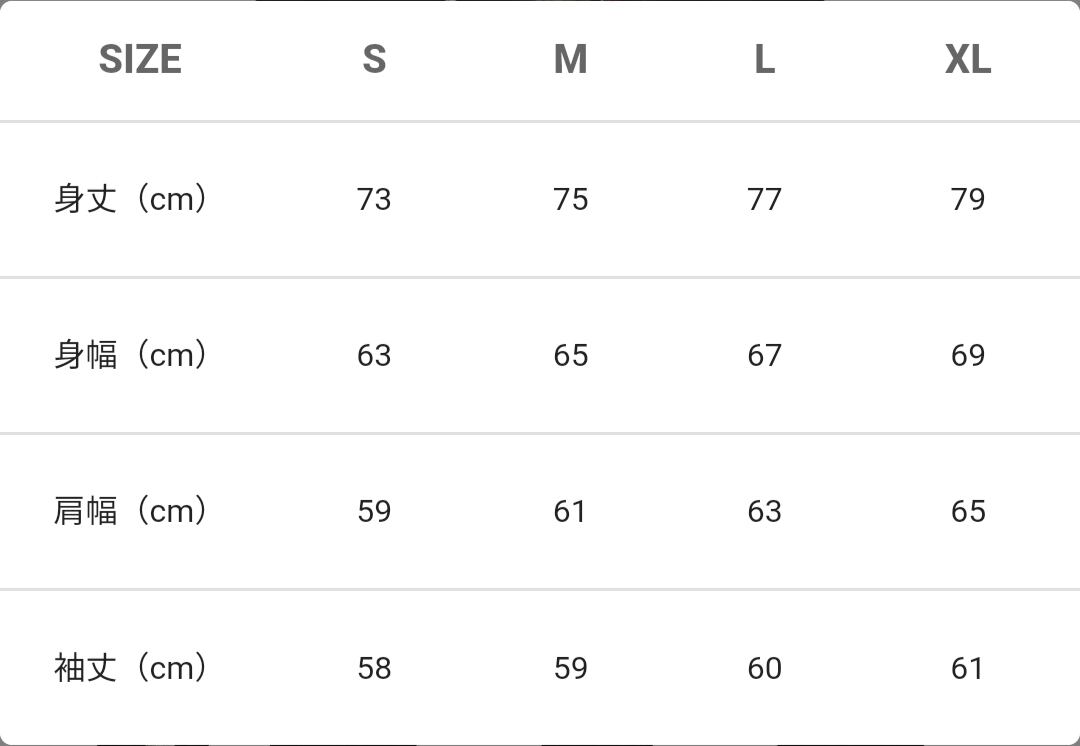Click the 69 value in 身幅 row

pos(967,355)
